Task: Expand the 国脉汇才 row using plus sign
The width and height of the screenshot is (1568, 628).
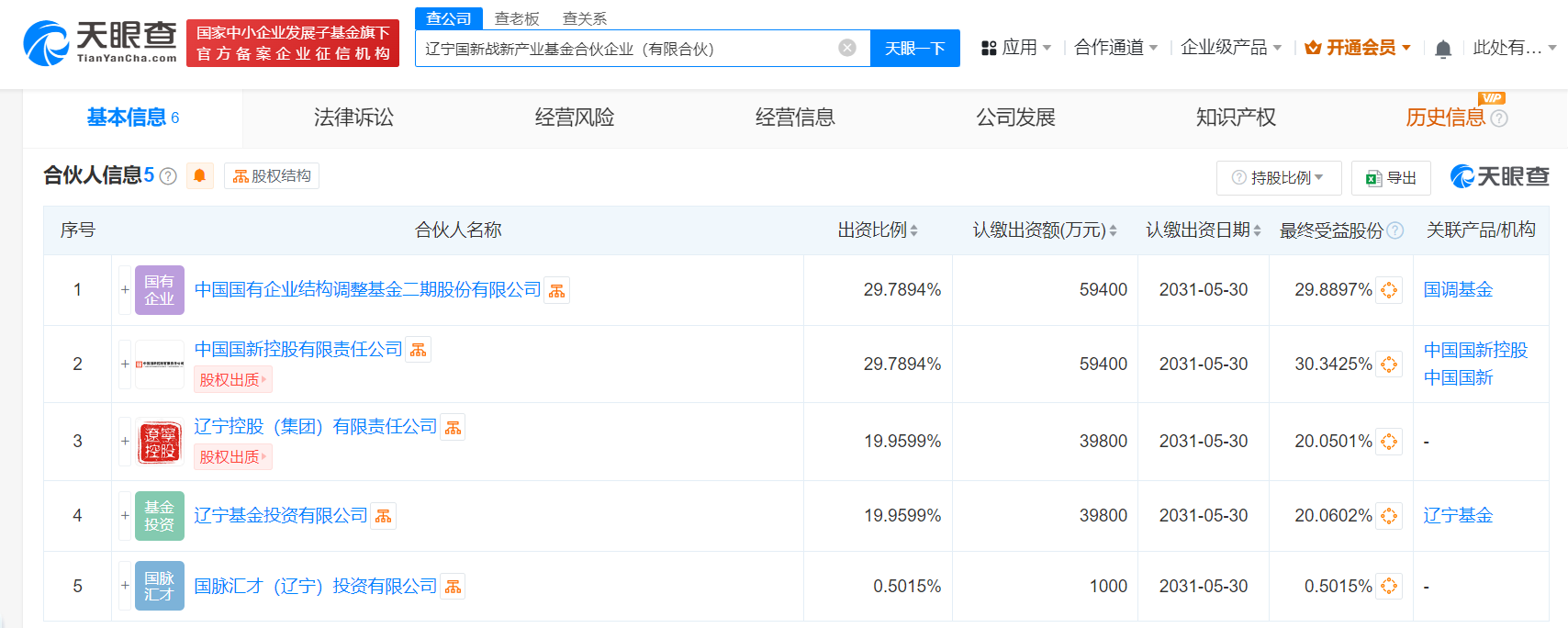Action: coord(125,586)
